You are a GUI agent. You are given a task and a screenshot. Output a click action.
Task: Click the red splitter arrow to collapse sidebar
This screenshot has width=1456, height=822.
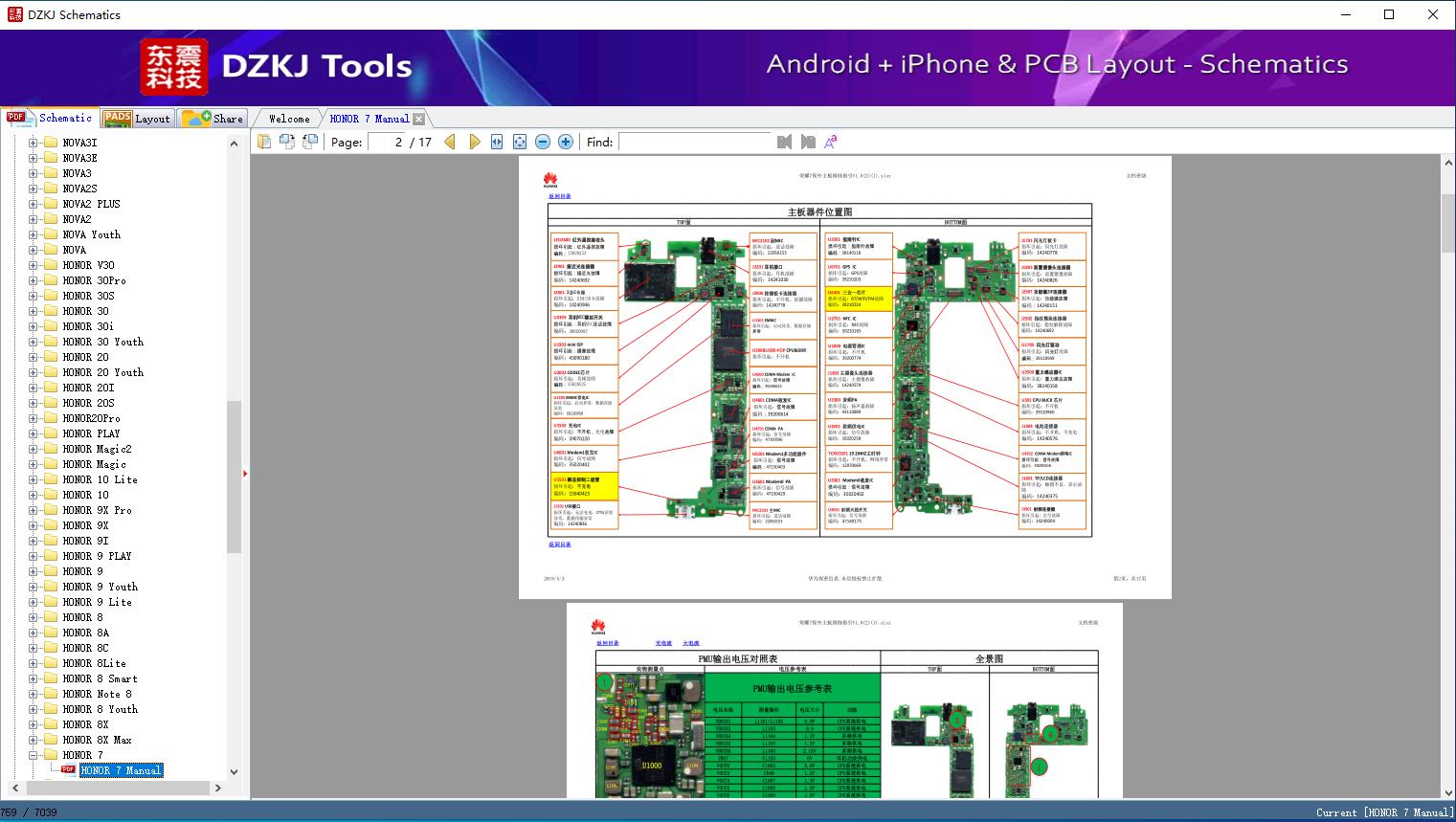click(245, 473)
